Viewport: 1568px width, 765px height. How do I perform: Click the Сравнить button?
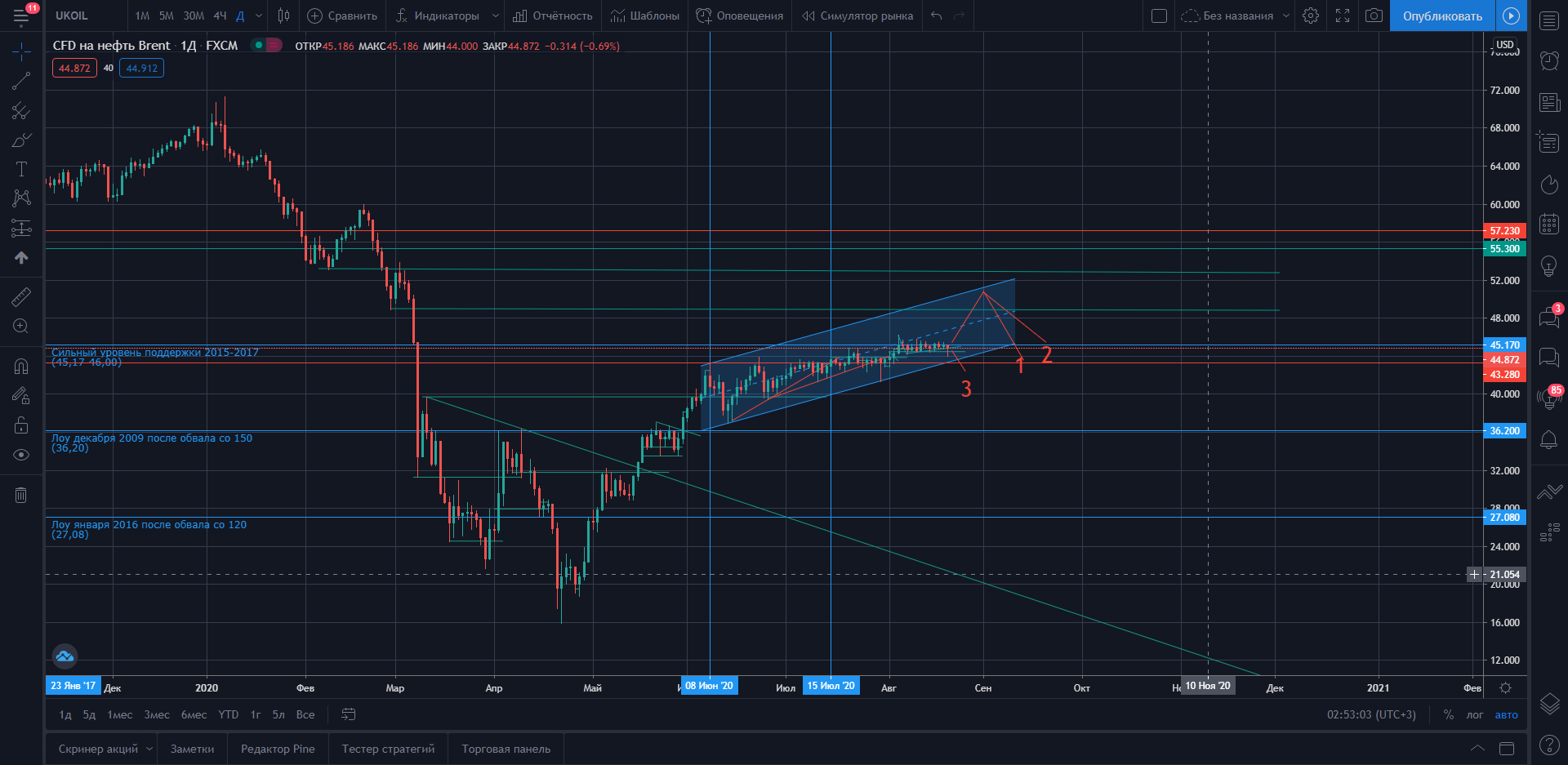click(341, 16)
